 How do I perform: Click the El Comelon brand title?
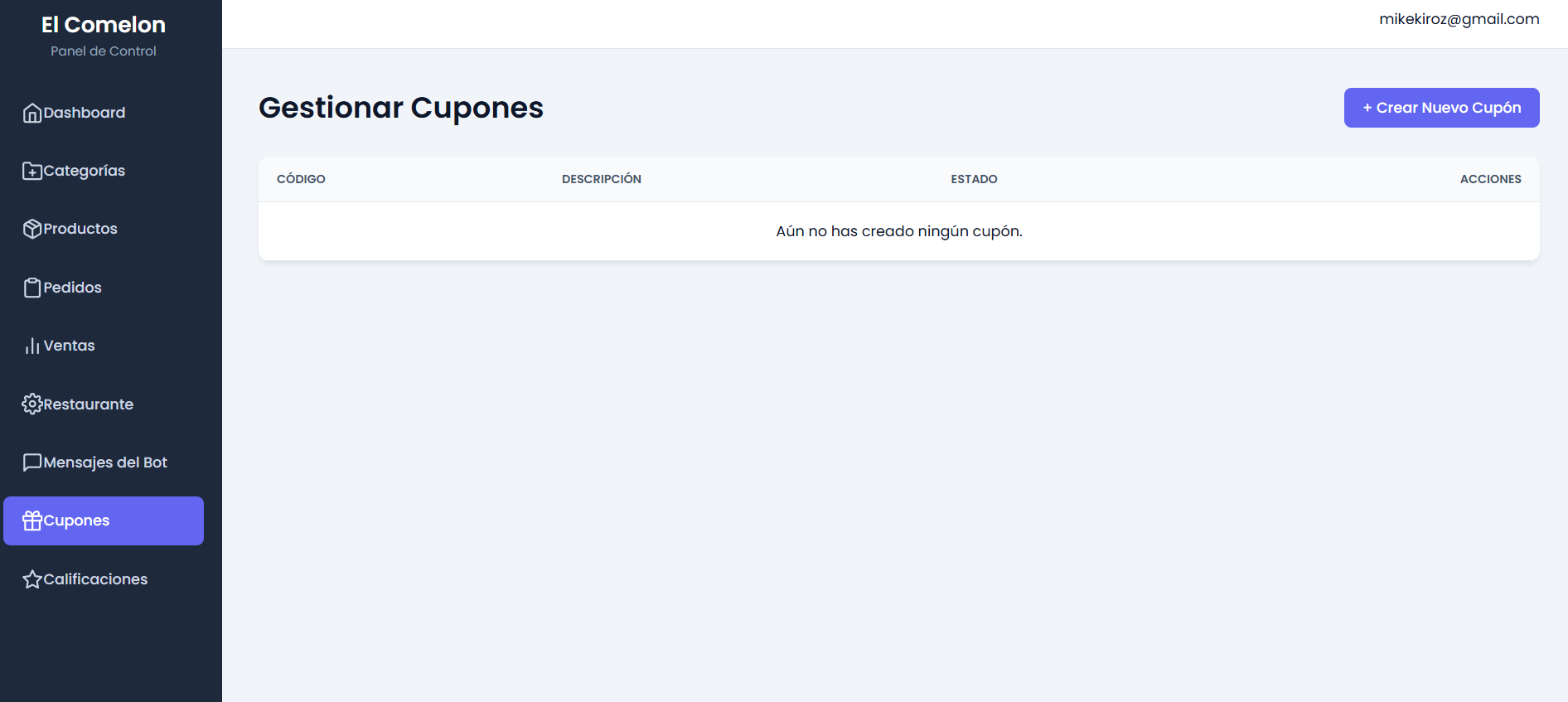pos(104,25)
